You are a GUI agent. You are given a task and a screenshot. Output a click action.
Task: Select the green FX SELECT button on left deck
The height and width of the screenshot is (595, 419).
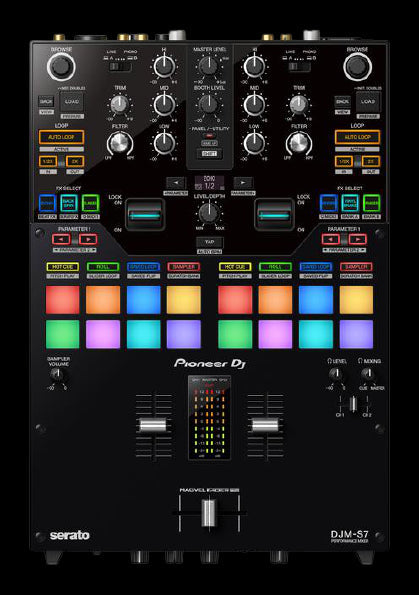91,204
